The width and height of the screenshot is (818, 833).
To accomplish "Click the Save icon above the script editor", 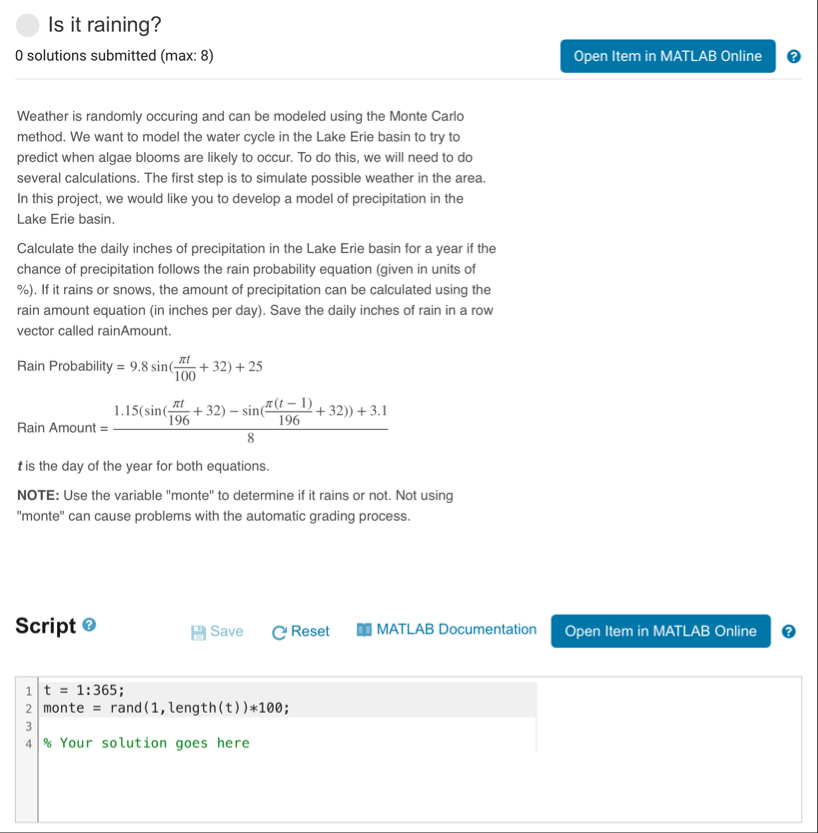I will [197, 631].
